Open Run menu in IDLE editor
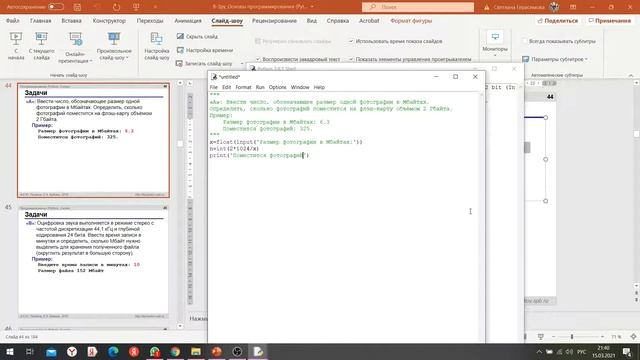The height and width of the screenshot is (360, 640). (x=260, y=87)
